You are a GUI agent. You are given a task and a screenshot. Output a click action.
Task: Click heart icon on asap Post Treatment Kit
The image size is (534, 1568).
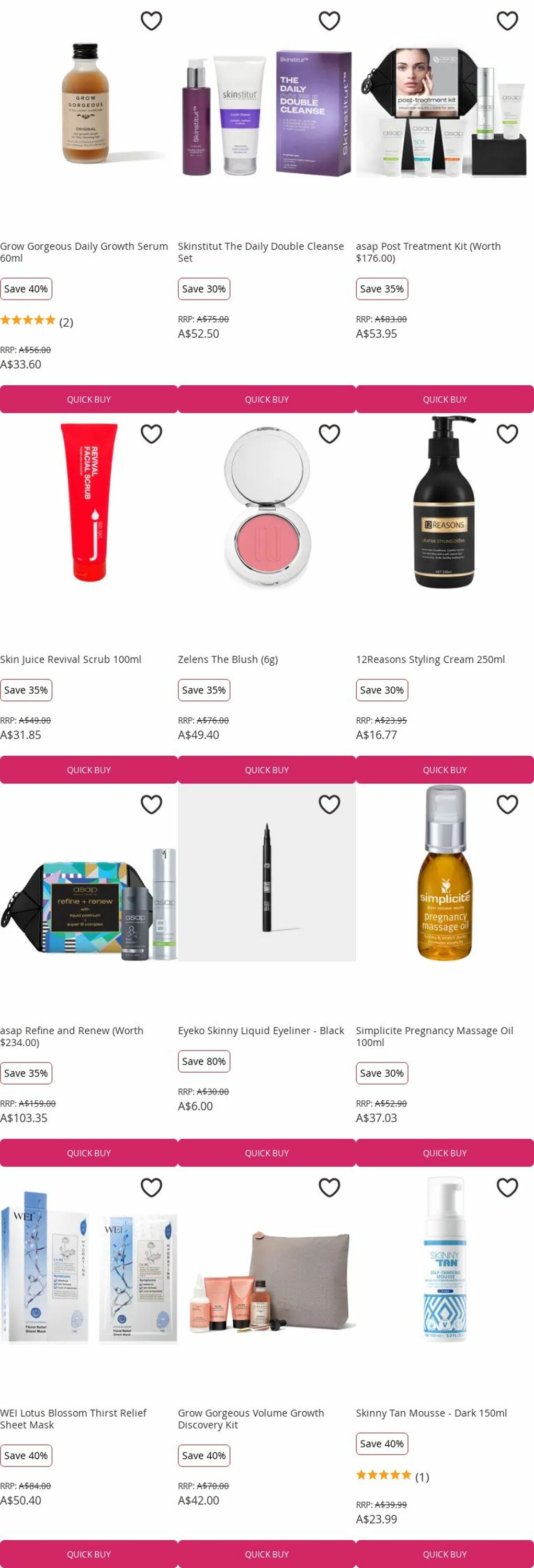(x=507, y=21)
